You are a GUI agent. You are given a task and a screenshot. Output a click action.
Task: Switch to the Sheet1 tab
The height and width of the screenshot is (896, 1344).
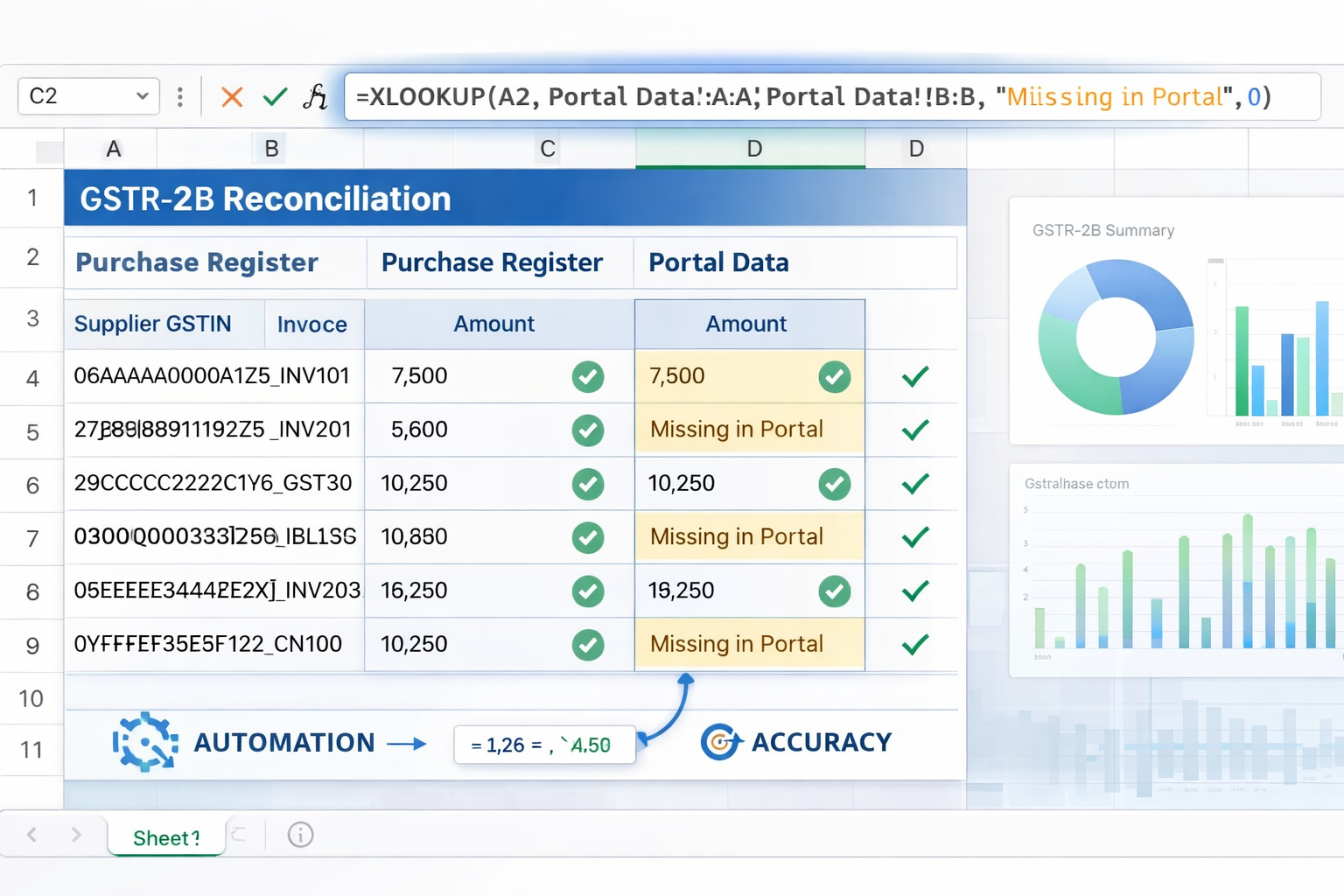[165, 836]
